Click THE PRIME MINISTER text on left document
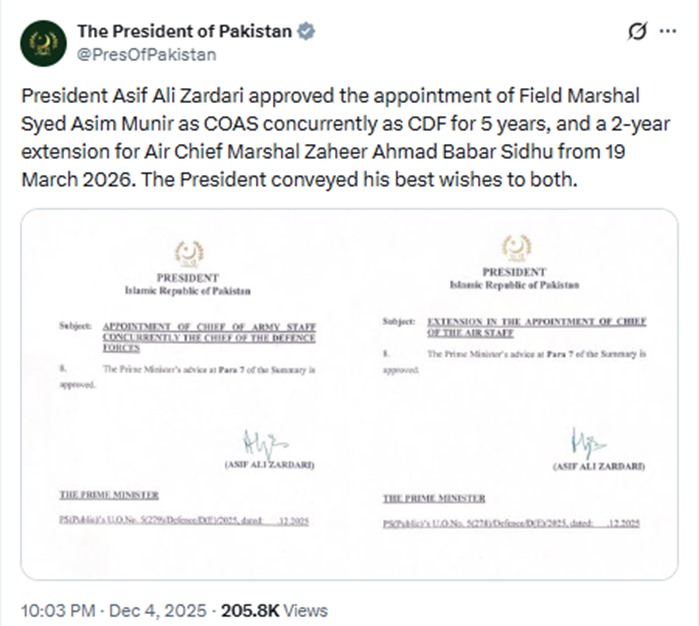This screenshot has height=626, width=699. point(108,494)
